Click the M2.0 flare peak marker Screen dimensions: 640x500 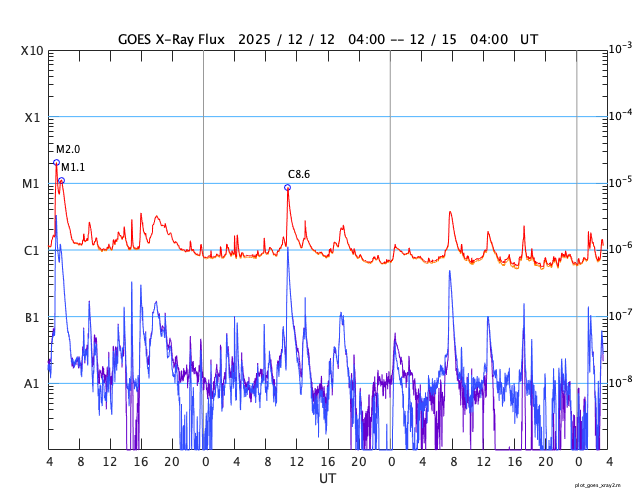pyautogui.click(x=56, y=162)
